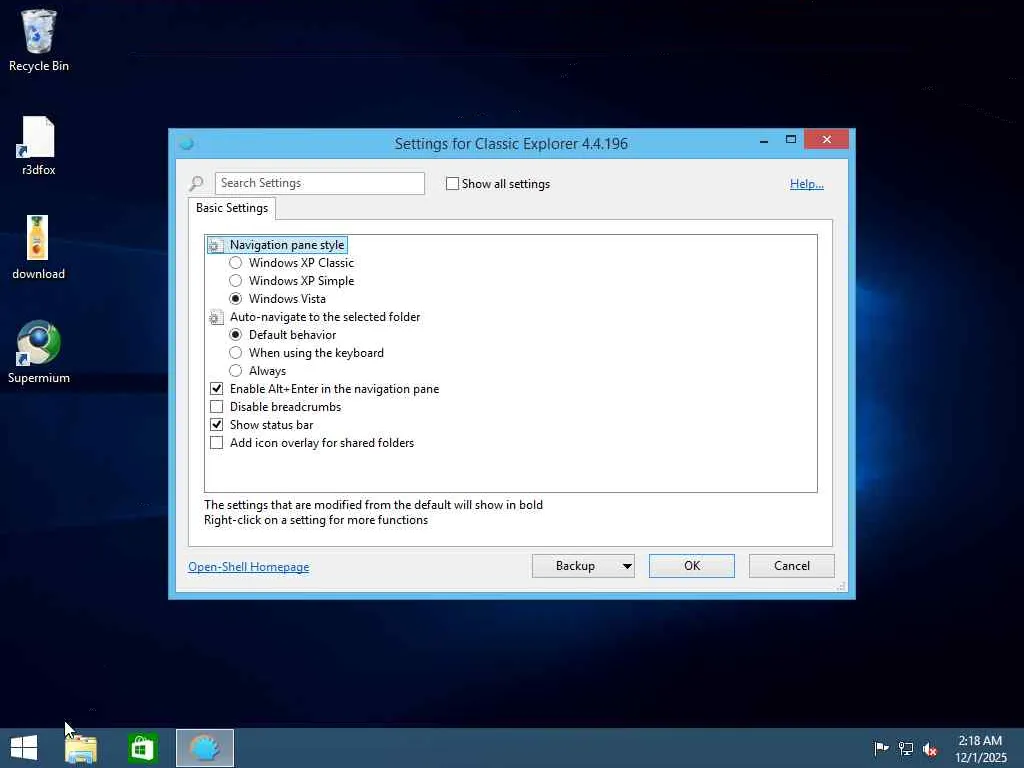Image resolution: width=1024 pixels, height=768 pixels.
Task: Click the gear icon beside Auto-navigate setting
Action: click(x=216, y=317)
